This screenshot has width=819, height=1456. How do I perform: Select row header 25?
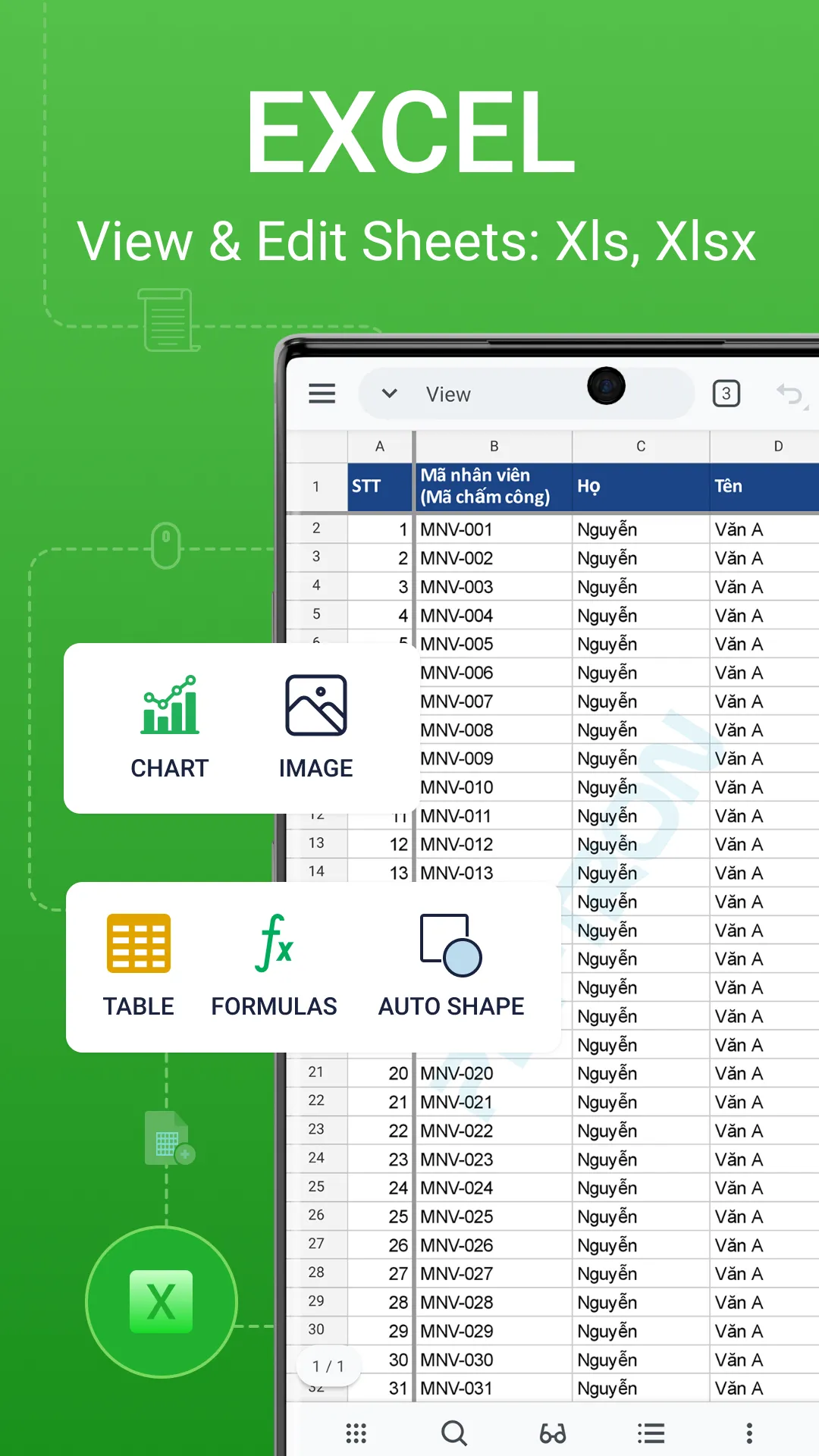pos(316,1187)
